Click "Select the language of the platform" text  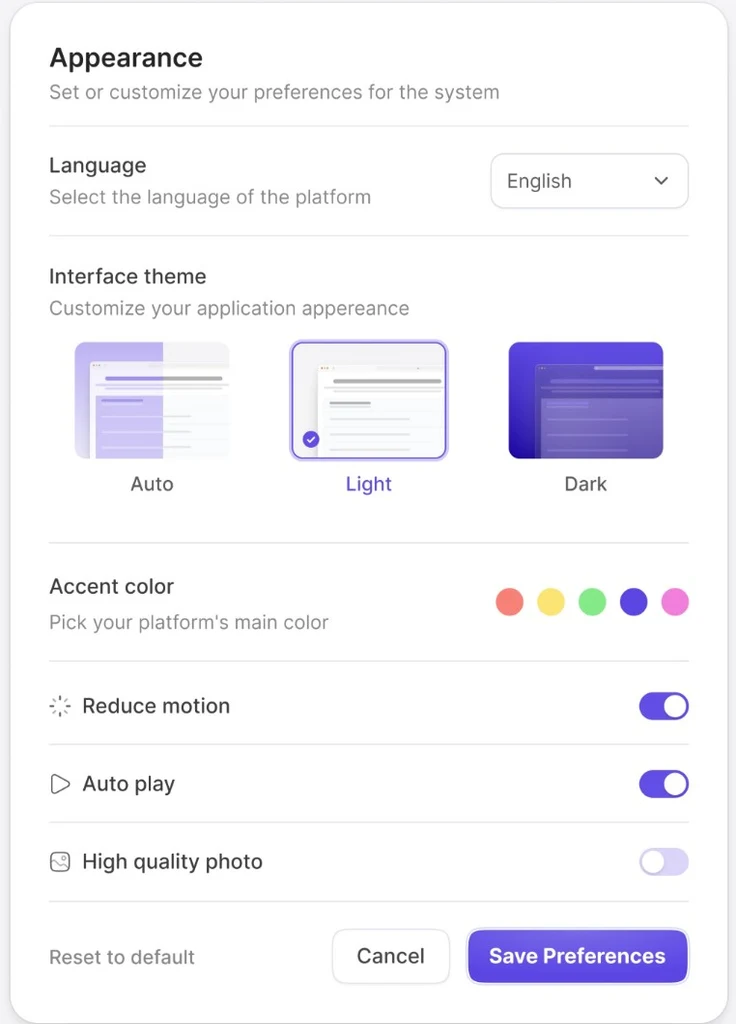coord(210,197)
